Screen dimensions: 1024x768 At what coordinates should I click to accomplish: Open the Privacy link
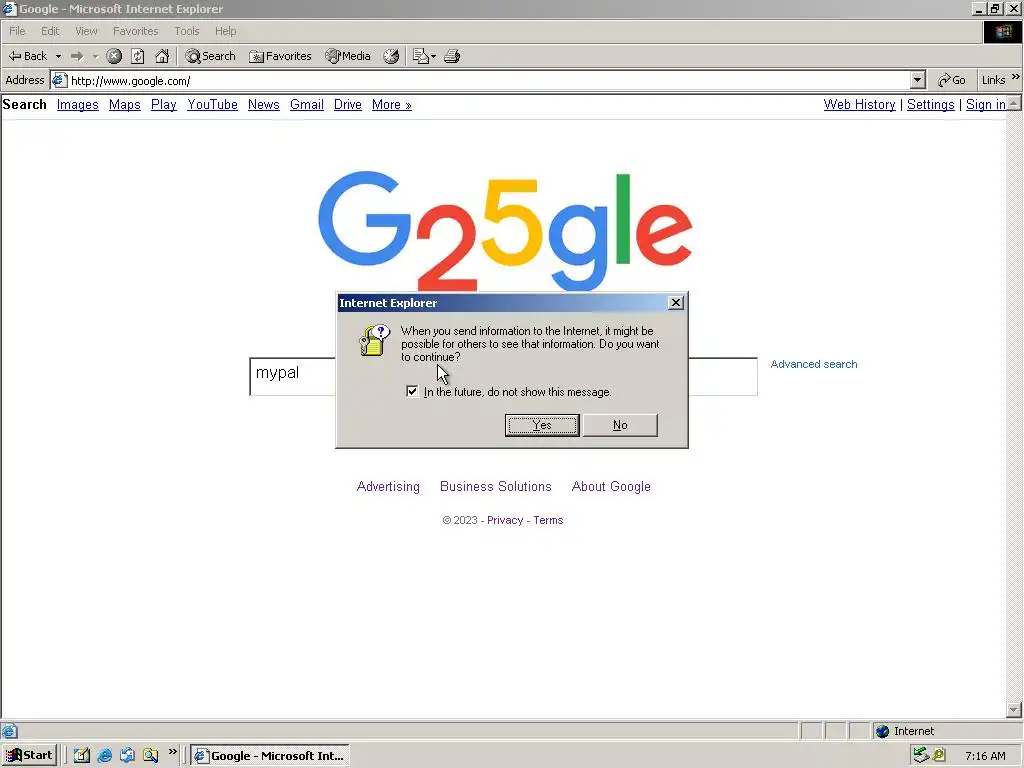tap(505, 520)
